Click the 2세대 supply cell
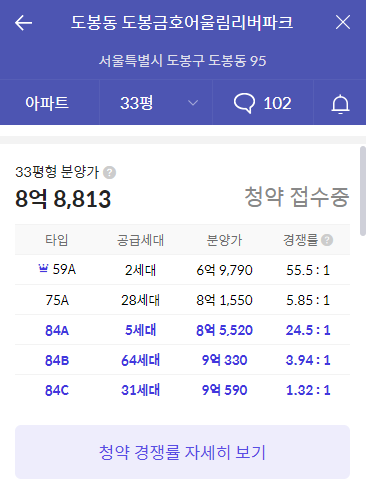 [140, 270]
